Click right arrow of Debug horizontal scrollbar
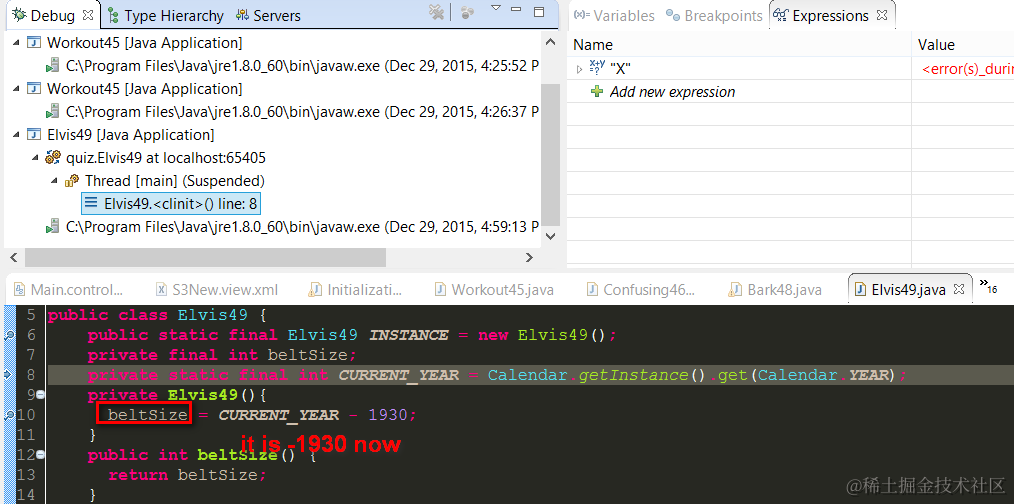 tap(529, 257)
